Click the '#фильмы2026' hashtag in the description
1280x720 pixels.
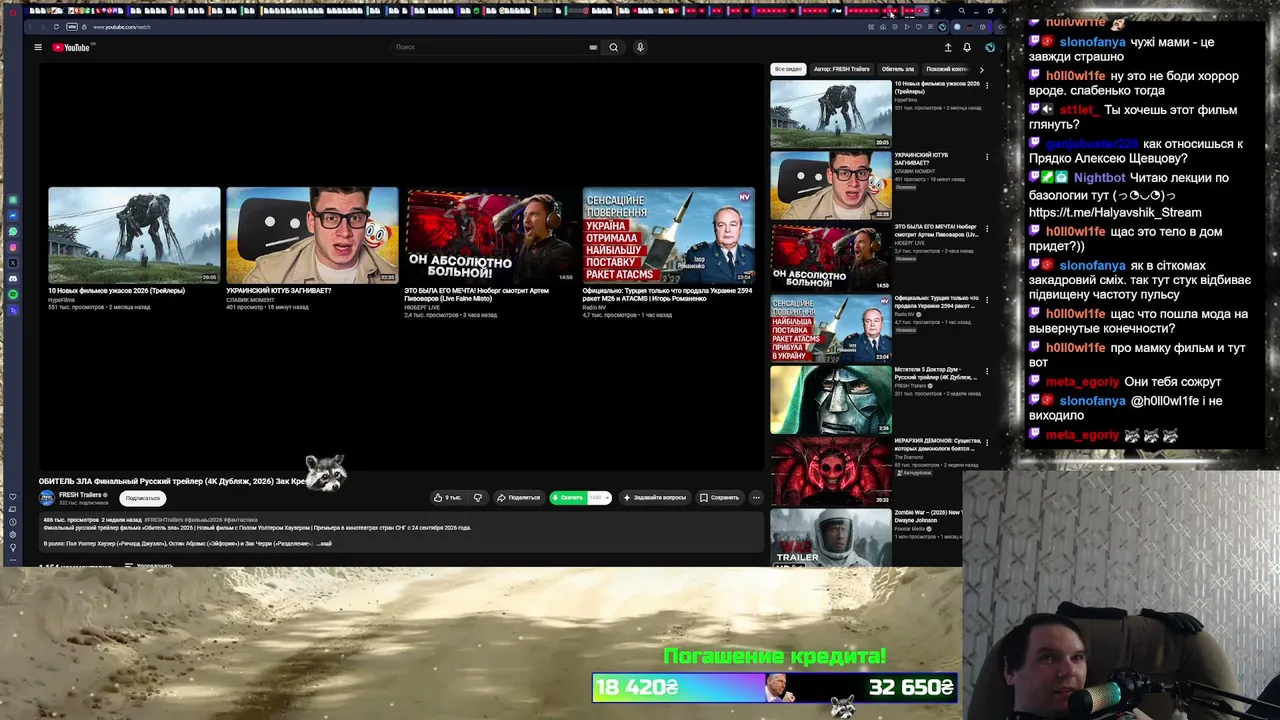205,520
